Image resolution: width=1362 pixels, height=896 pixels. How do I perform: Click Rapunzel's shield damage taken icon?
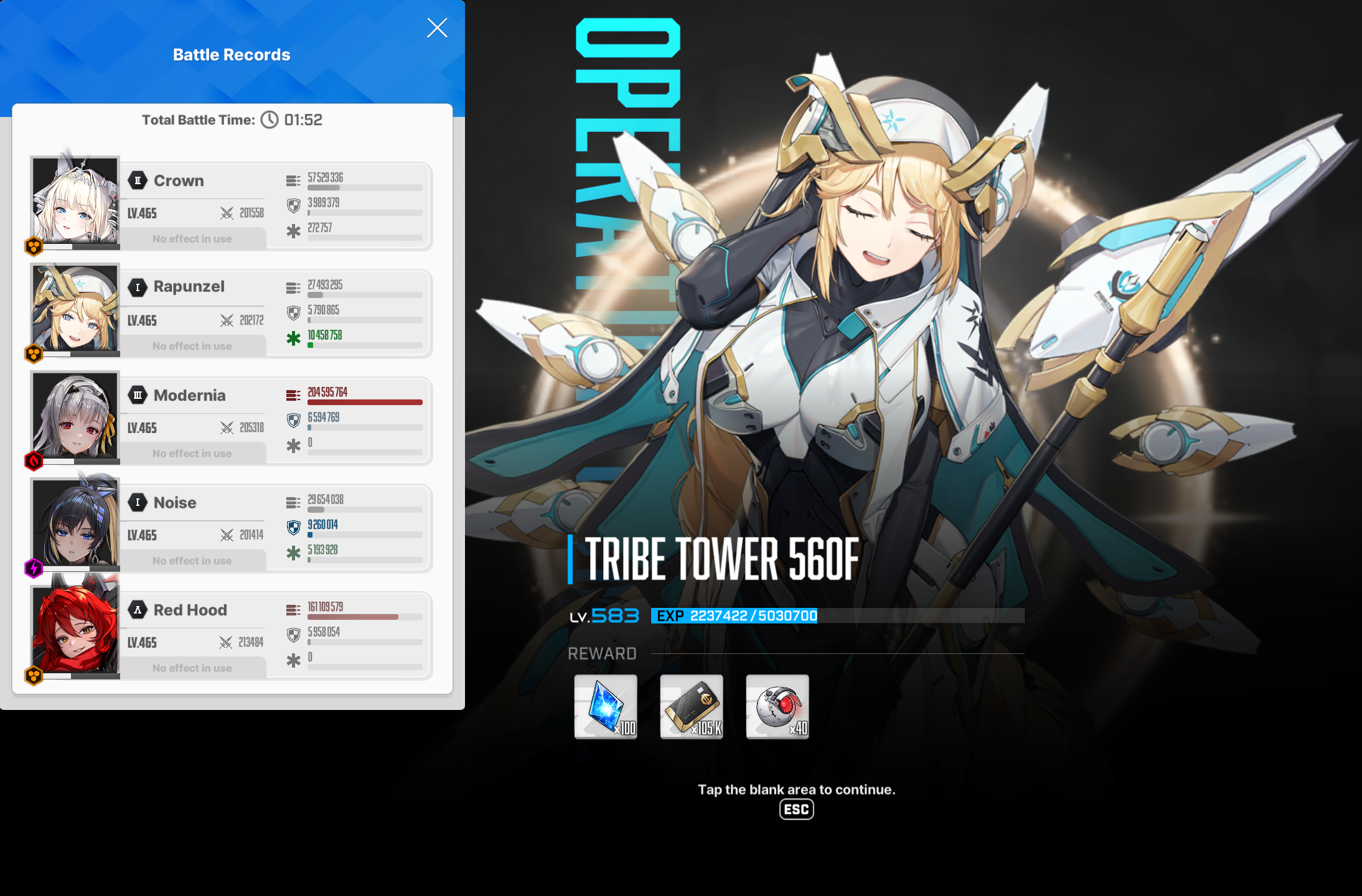tap(293, 313)
